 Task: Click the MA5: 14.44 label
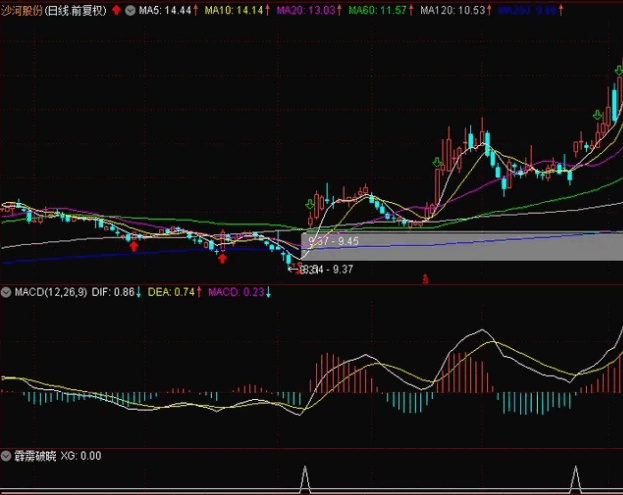[167, 9]
